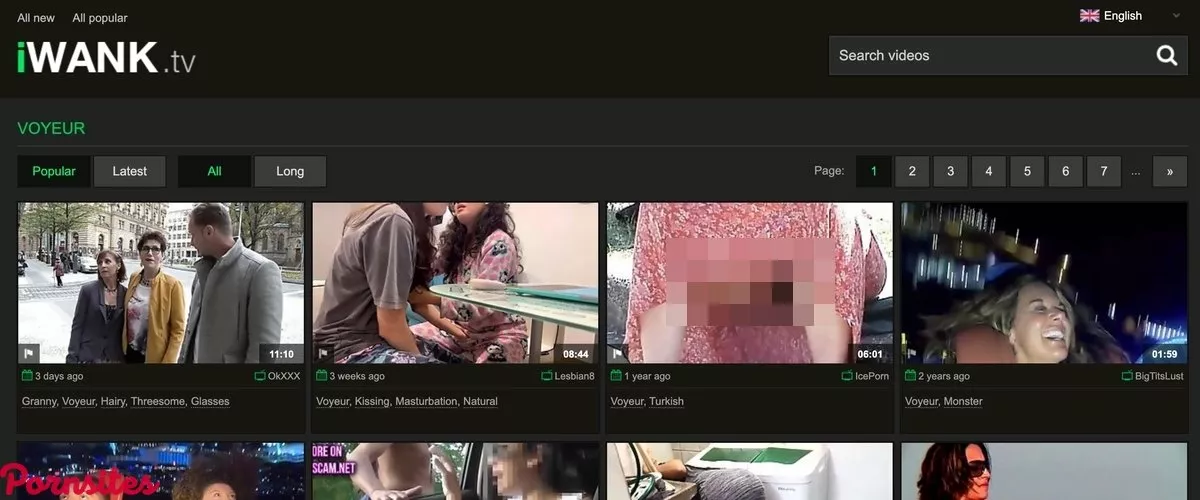This screenshot has width=1200, height=500.
Task: Enable the Long duration filter
Action: [290, 171]
